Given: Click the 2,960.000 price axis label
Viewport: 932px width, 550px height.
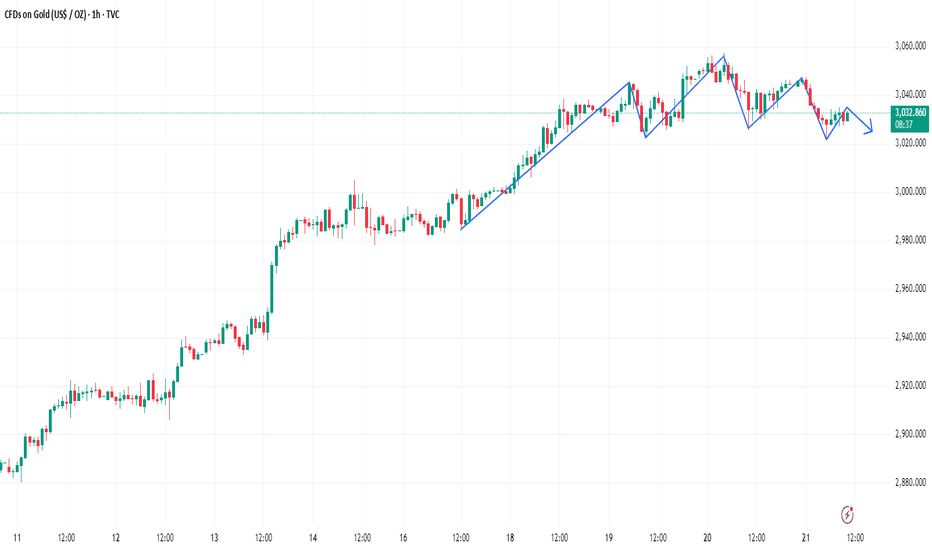Looking at the screenshot, I should 911,288.
